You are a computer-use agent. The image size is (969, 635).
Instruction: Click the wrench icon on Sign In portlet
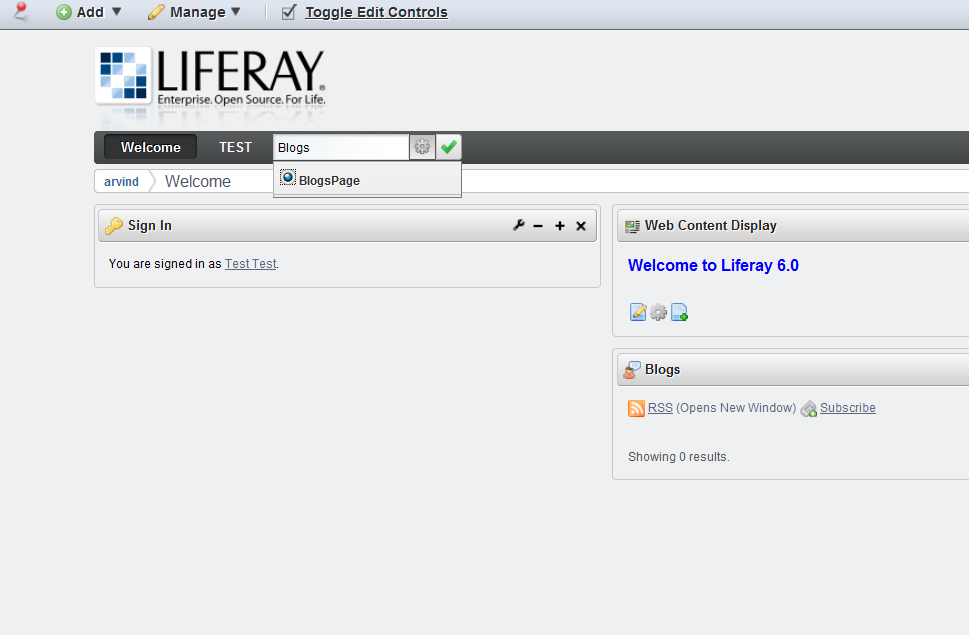point(519,226)
